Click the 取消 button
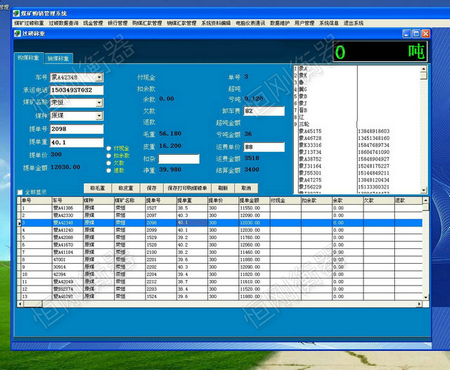This screenshot has height=370, width=450. (246, 188)
